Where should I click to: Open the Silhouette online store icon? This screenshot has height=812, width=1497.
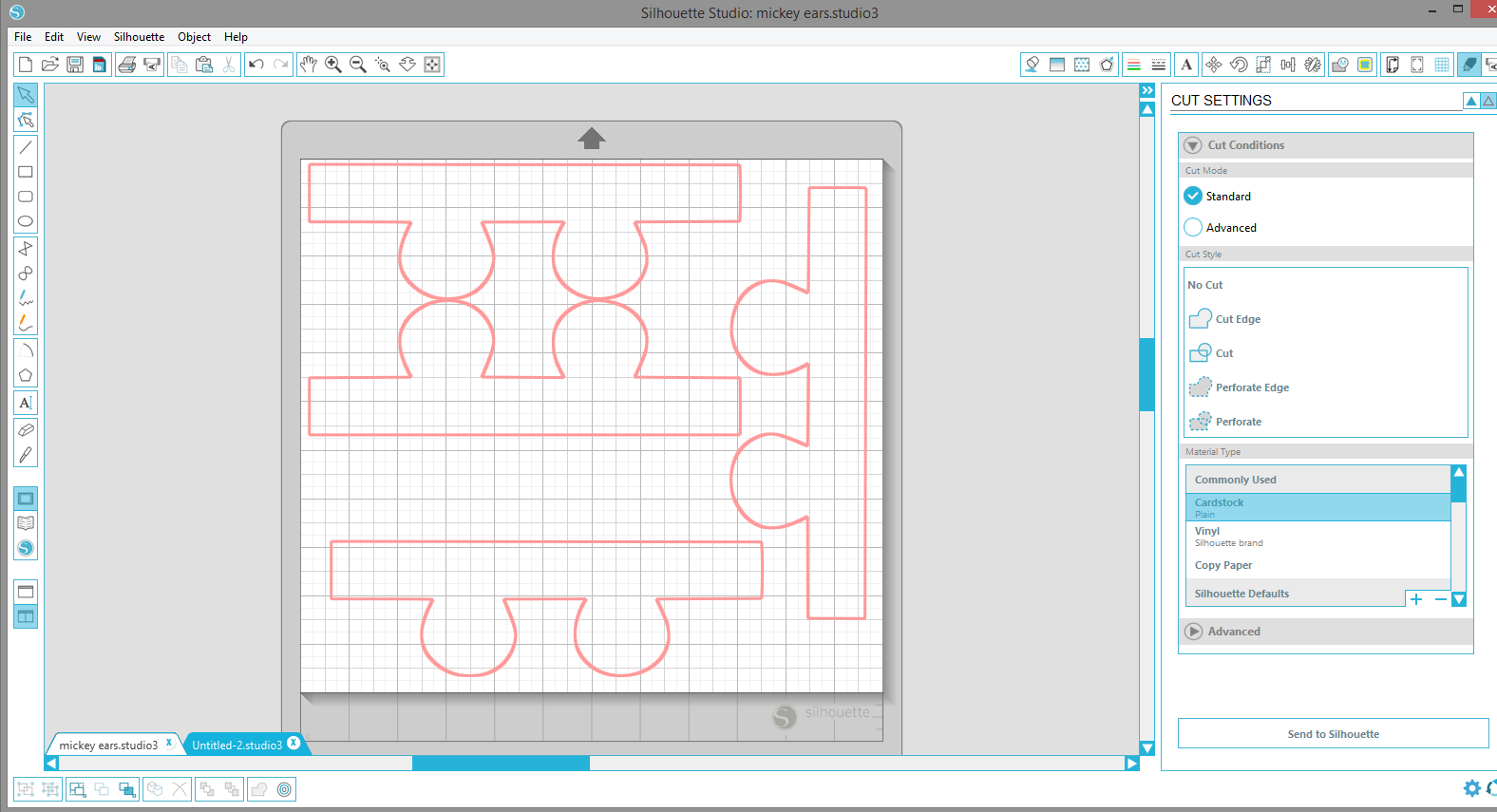point(26,548)
